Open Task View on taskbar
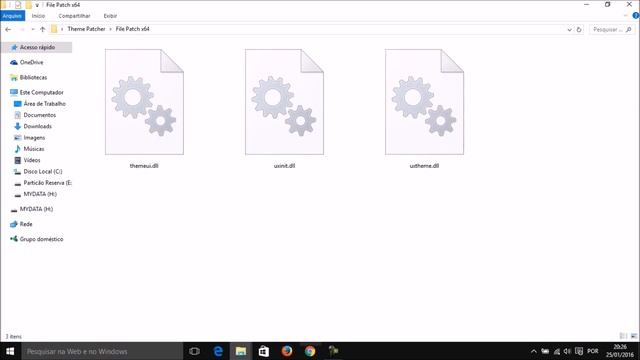Image resolution: width=640 pixels, height=360 pixels. tap(195, 351)
